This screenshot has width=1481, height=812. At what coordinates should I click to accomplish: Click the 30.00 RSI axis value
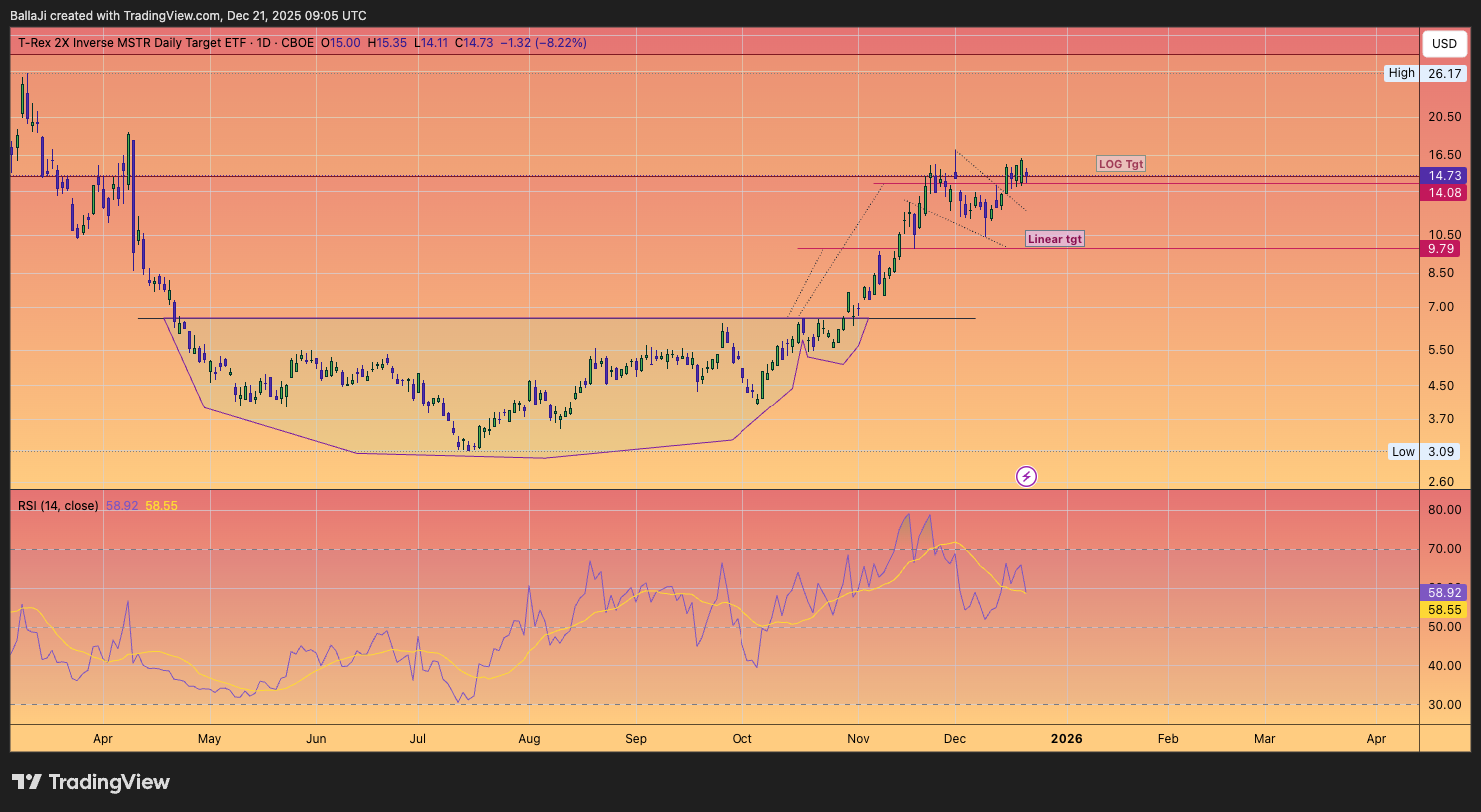tap(1445, 705)
